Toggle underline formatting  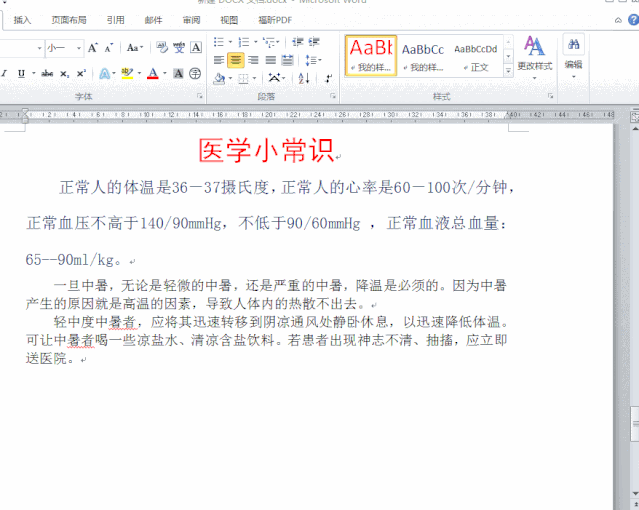pos(21,73)
